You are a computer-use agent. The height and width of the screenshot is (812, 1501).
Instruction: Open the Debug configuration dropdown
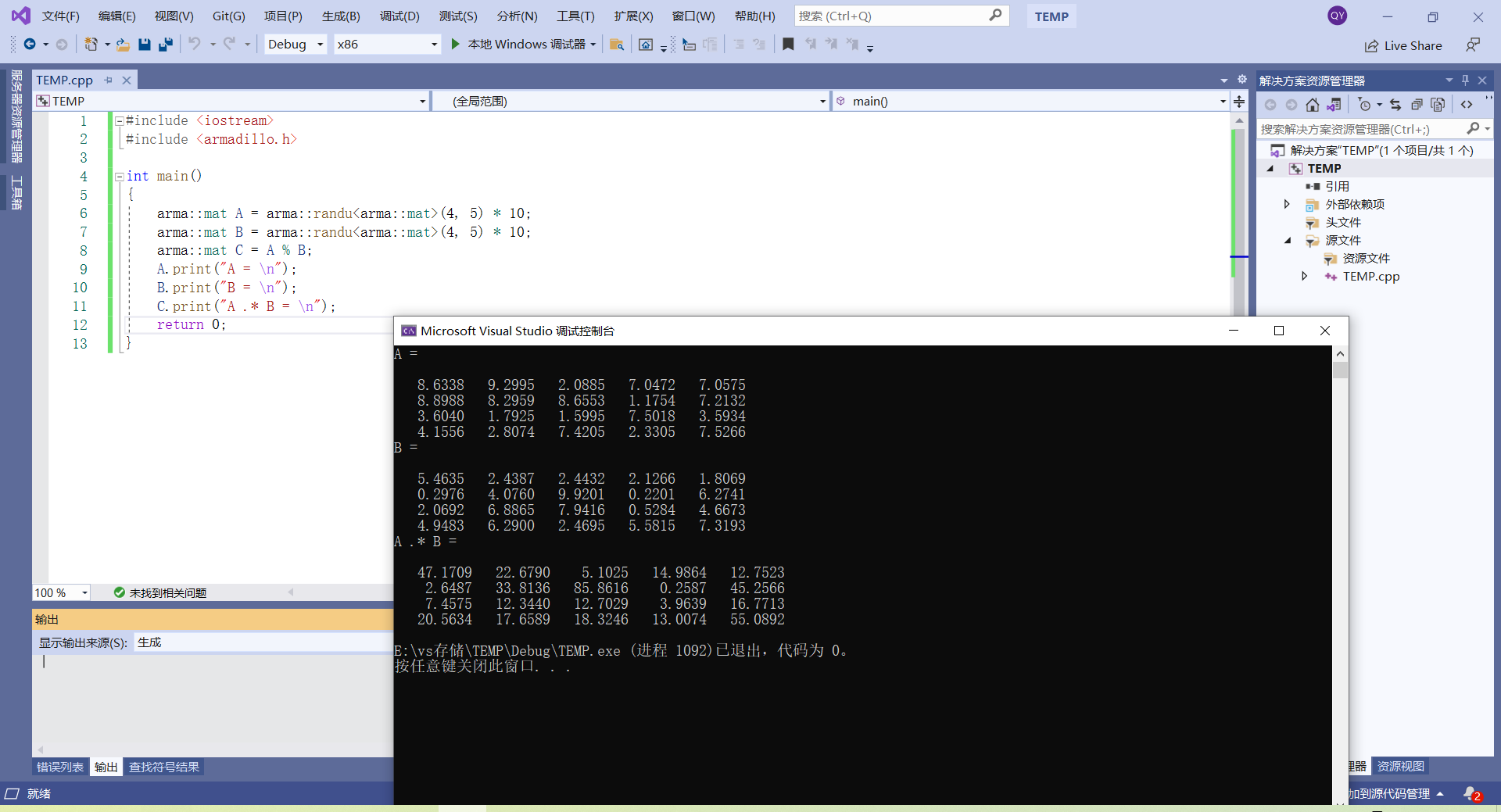pyautogui.click(x=320, y=45)
